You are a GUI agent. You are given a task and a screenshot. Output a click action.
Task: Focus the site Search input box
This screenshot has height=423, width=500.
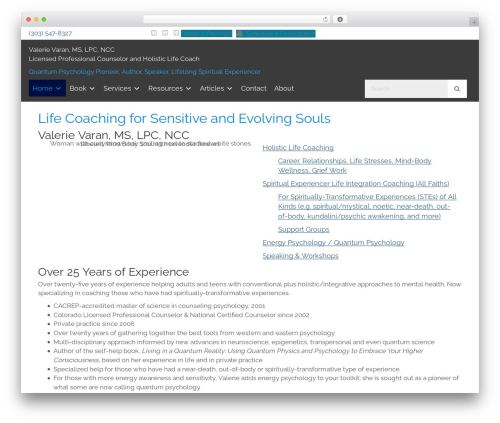point(407,89)
